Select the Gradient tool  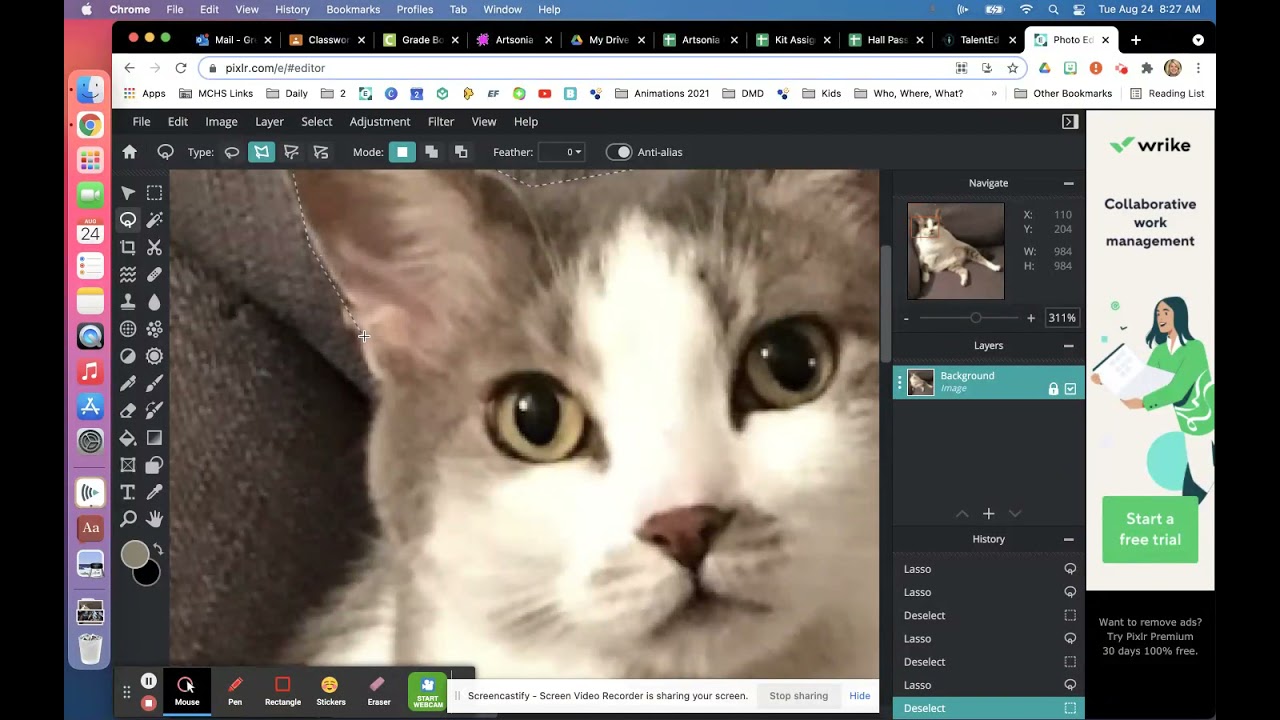tap(154, 438)
